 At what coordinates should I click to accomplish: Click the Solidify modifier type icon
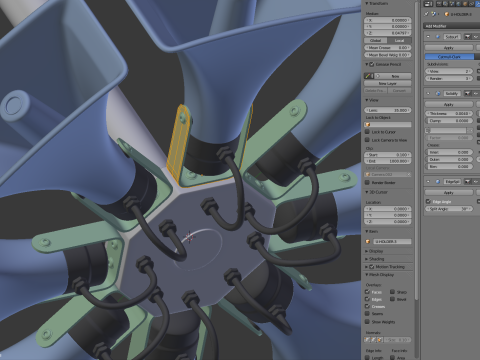pyautogui.click(x=438, y=94)
